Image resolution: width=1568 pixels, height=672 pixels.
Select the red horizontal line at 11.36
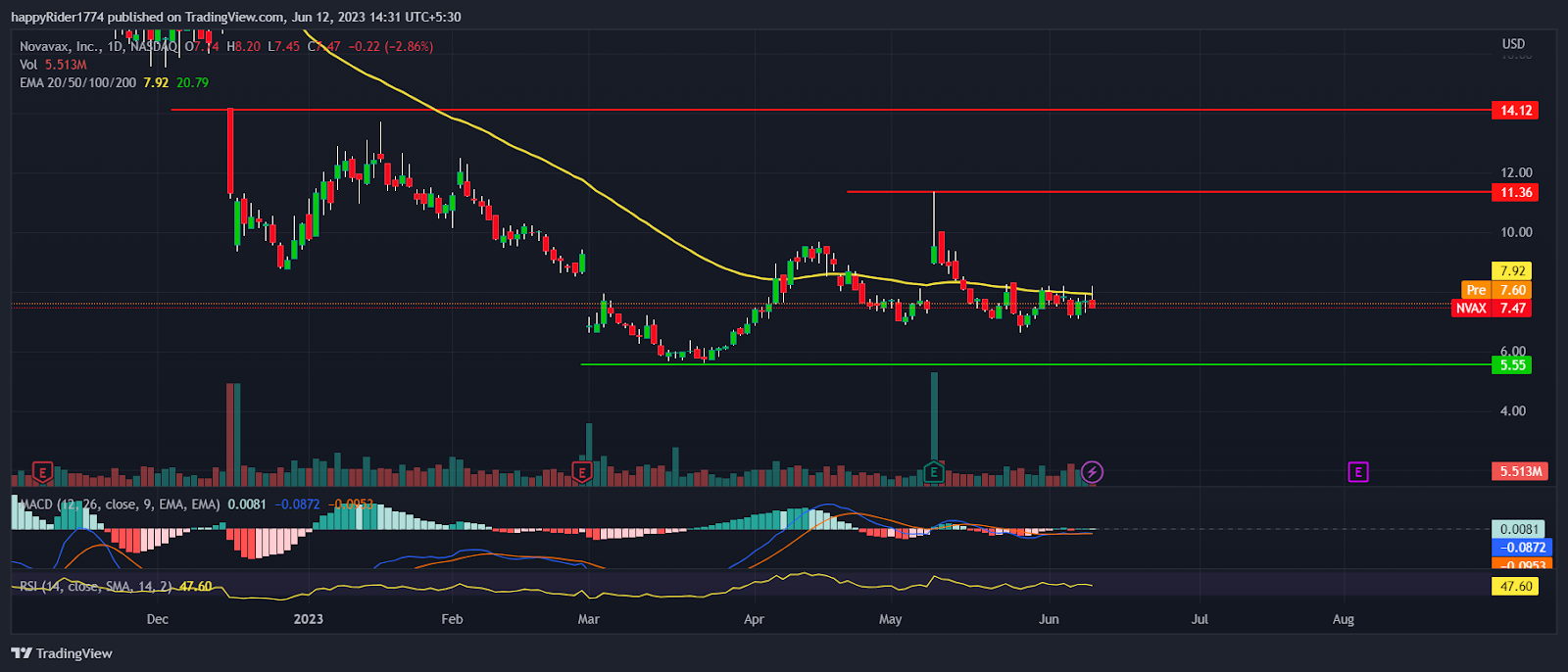(x=1167, y=192)
